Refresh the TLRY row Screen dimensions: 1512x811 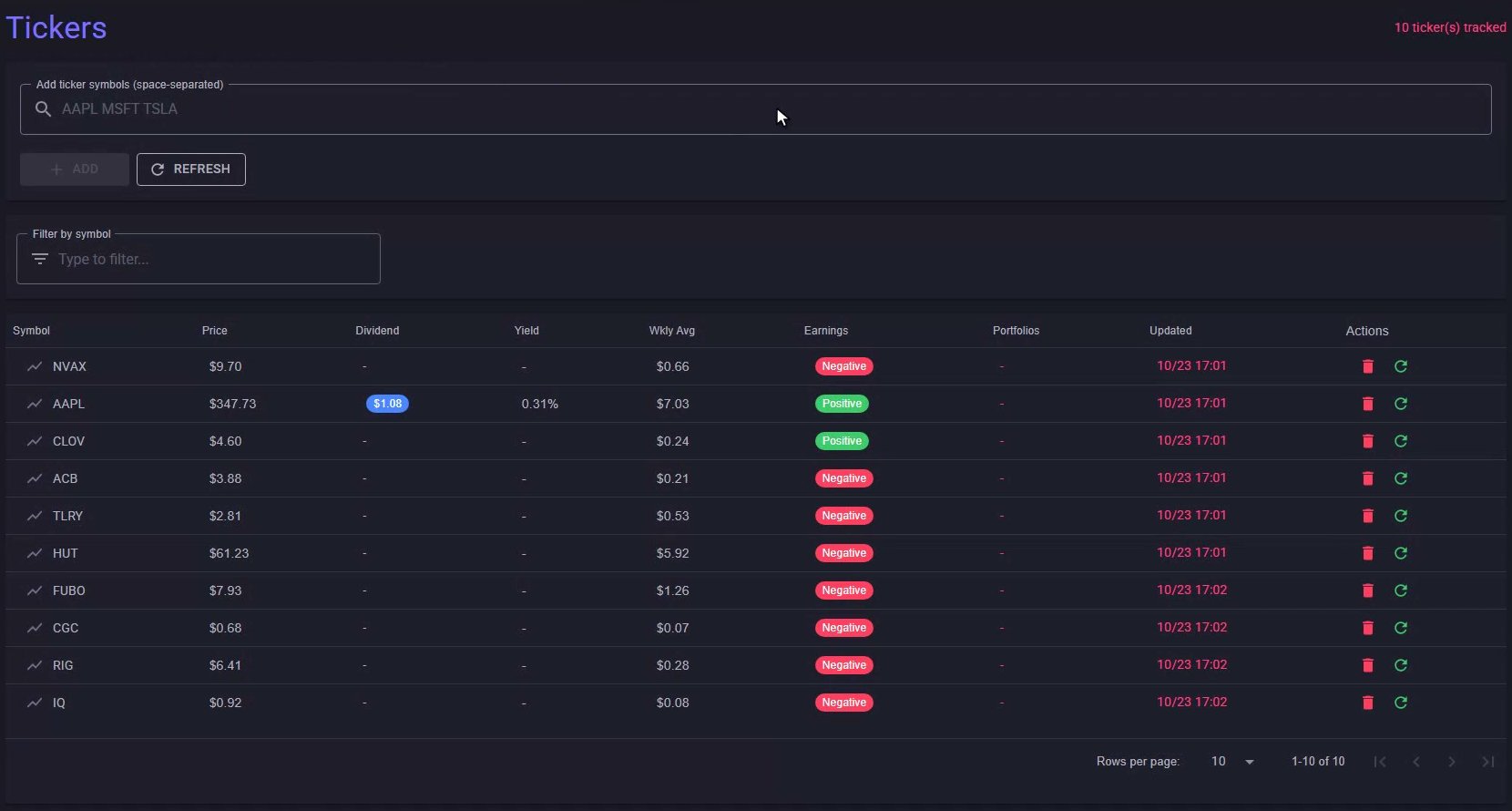(1401, 516)
